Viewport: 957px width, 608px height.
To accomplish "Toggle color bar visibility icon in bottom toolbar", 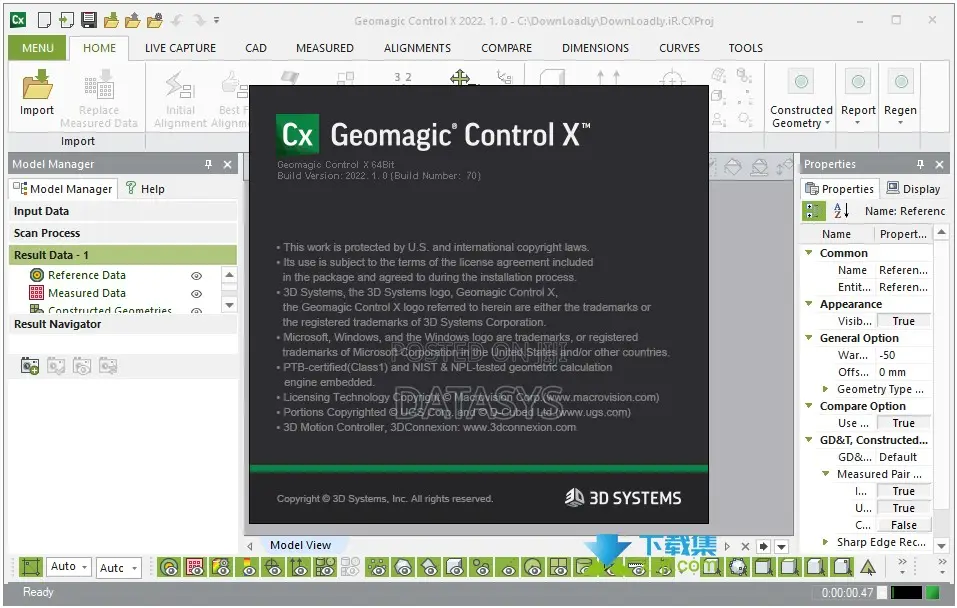I will click(248, 567).
